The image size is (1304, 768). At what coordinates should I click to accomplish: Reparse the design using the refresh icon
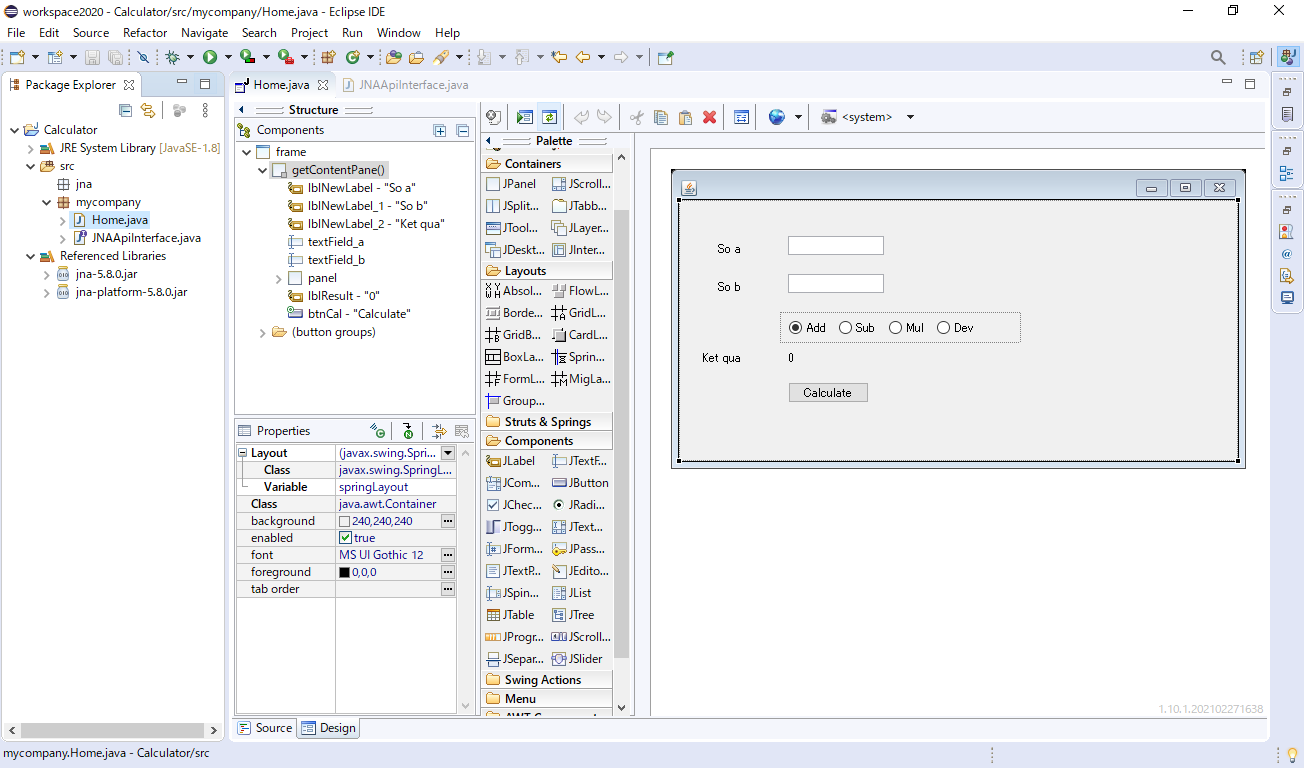pos(547,117)
